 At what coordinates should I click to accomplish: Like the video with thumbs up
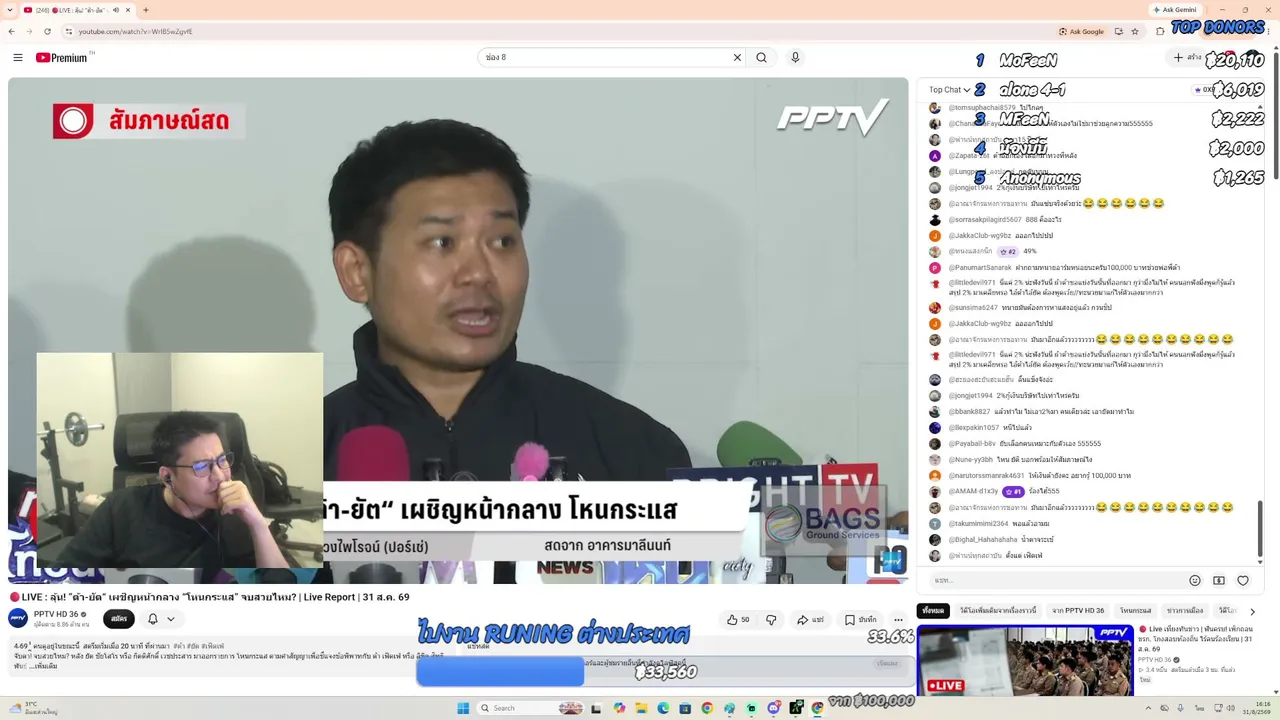click(739, 620)
